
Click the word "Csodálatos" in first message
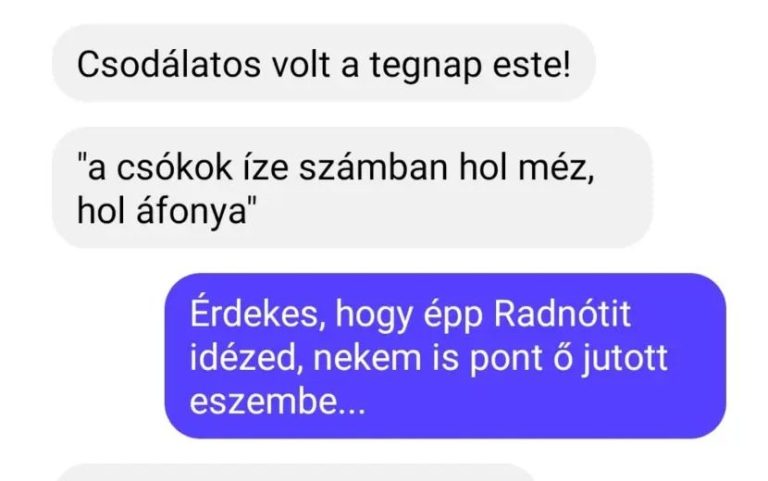[x=168, y=65]
